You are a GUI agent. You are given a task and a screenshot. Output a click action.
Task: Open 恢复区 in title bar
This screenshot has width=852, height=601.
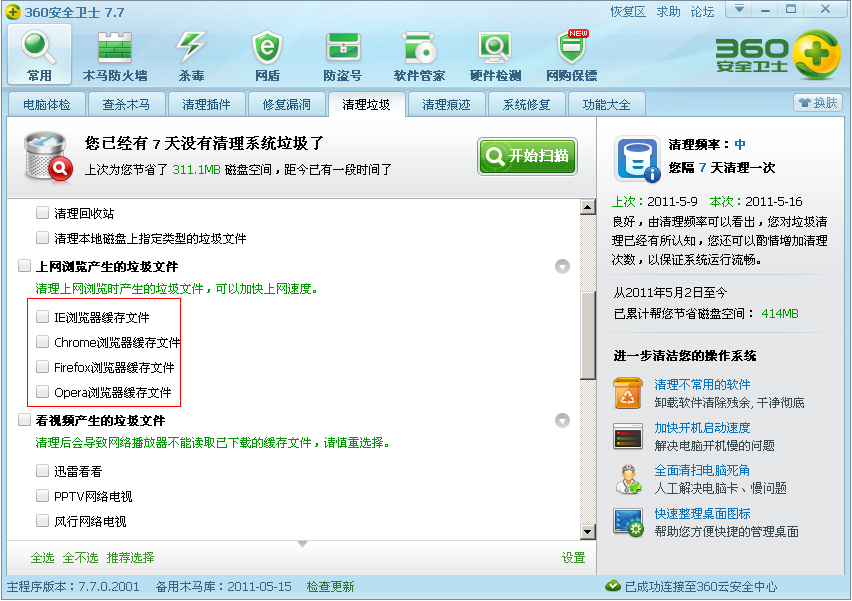click(628, 11)
